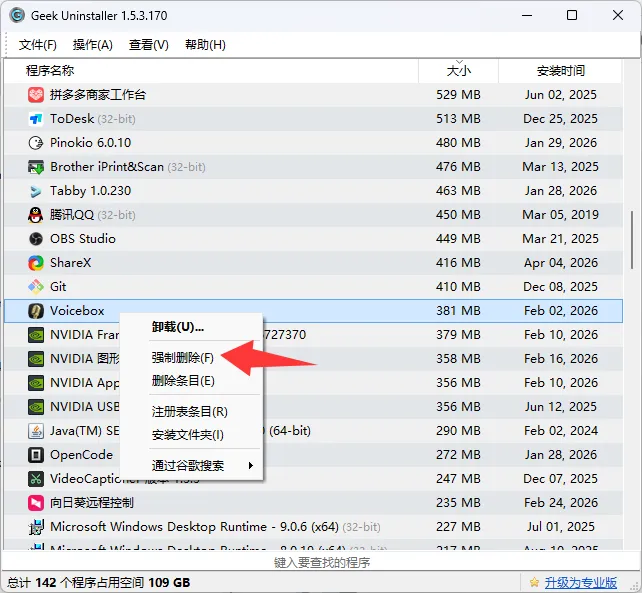Click the 总计 142 个程序 status text
The image size is (642, 593).
pos(98,582)
